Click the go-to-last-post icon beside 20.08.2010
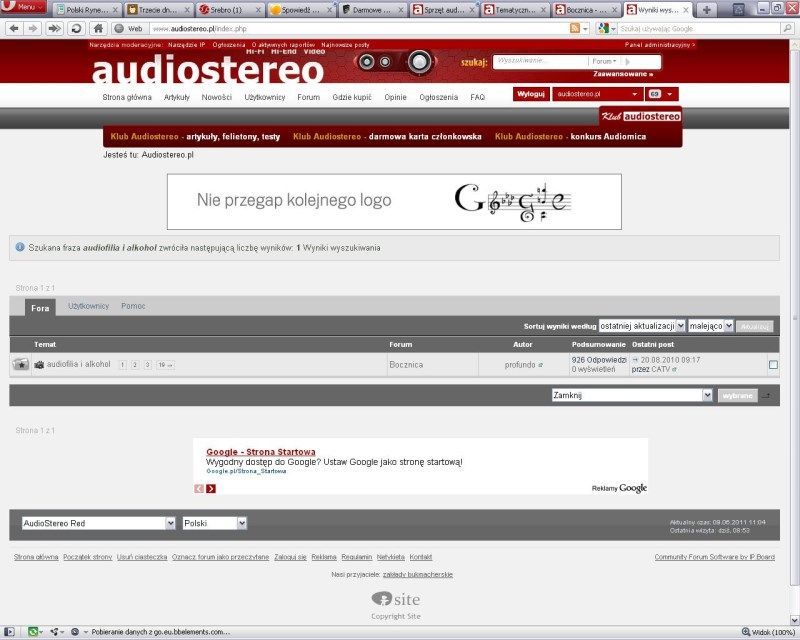 pos(635,360)
